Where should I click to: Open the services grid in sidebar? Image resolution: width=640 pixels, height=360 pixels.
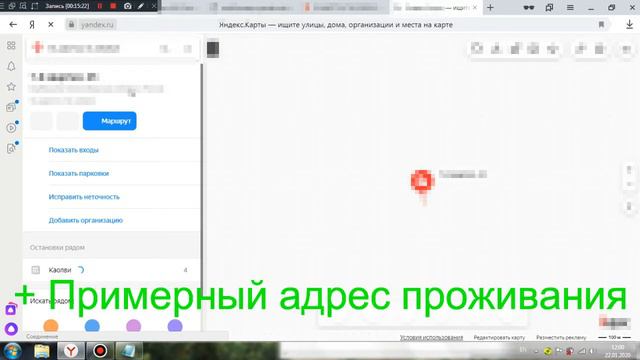pyautogui.click(x=11, y=45)
